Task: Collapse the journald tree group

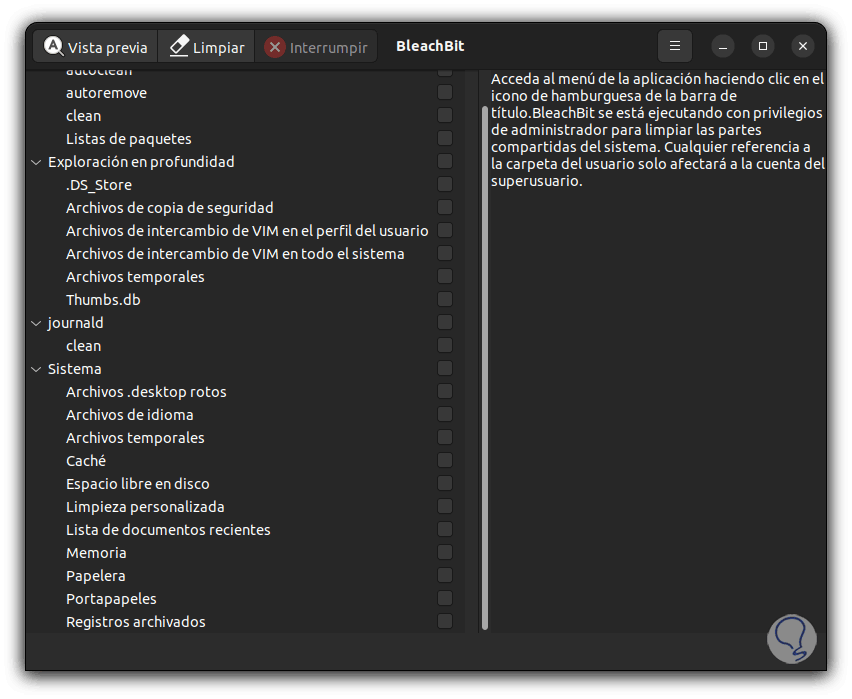Action: pos(36,323)
